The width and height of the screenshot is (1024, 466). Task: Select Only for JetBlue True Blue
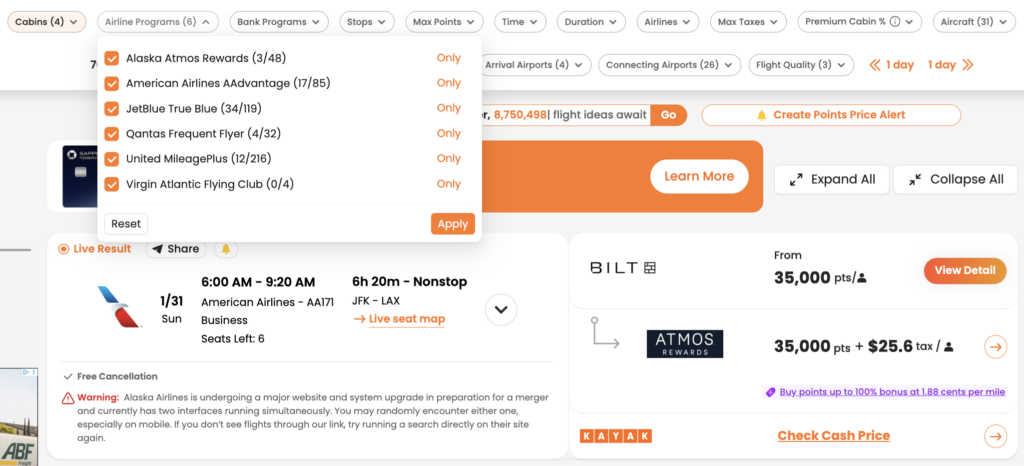coord(449,108)
